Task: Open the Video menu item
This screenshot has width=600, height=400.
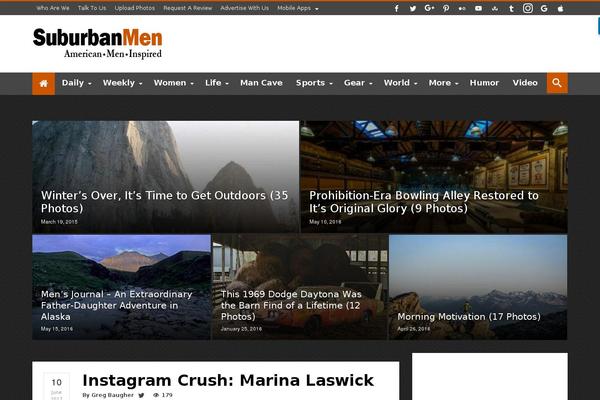Action: [525, 83]
